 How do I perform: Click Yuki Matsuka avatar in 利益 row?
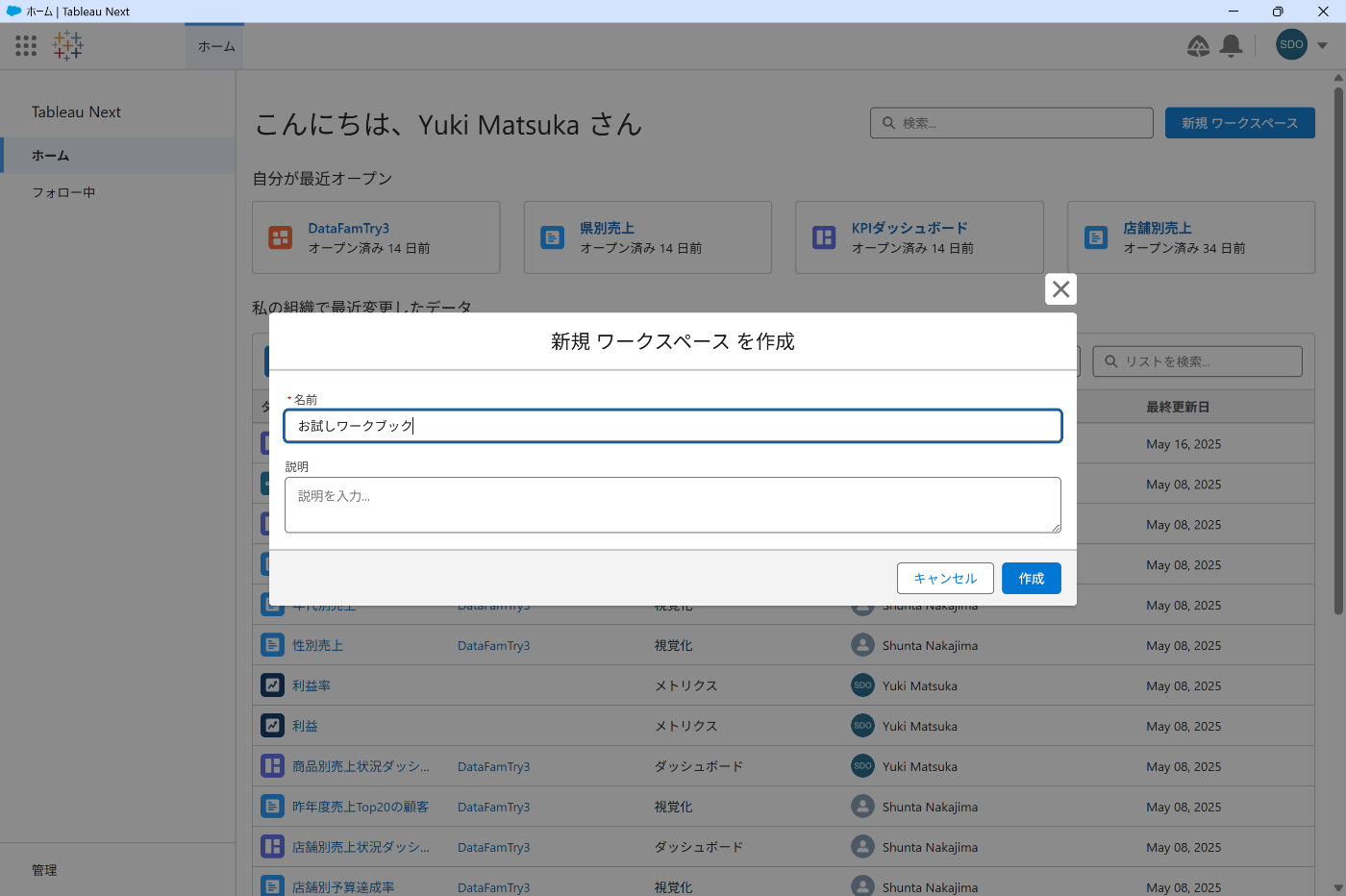coord(862,726)
